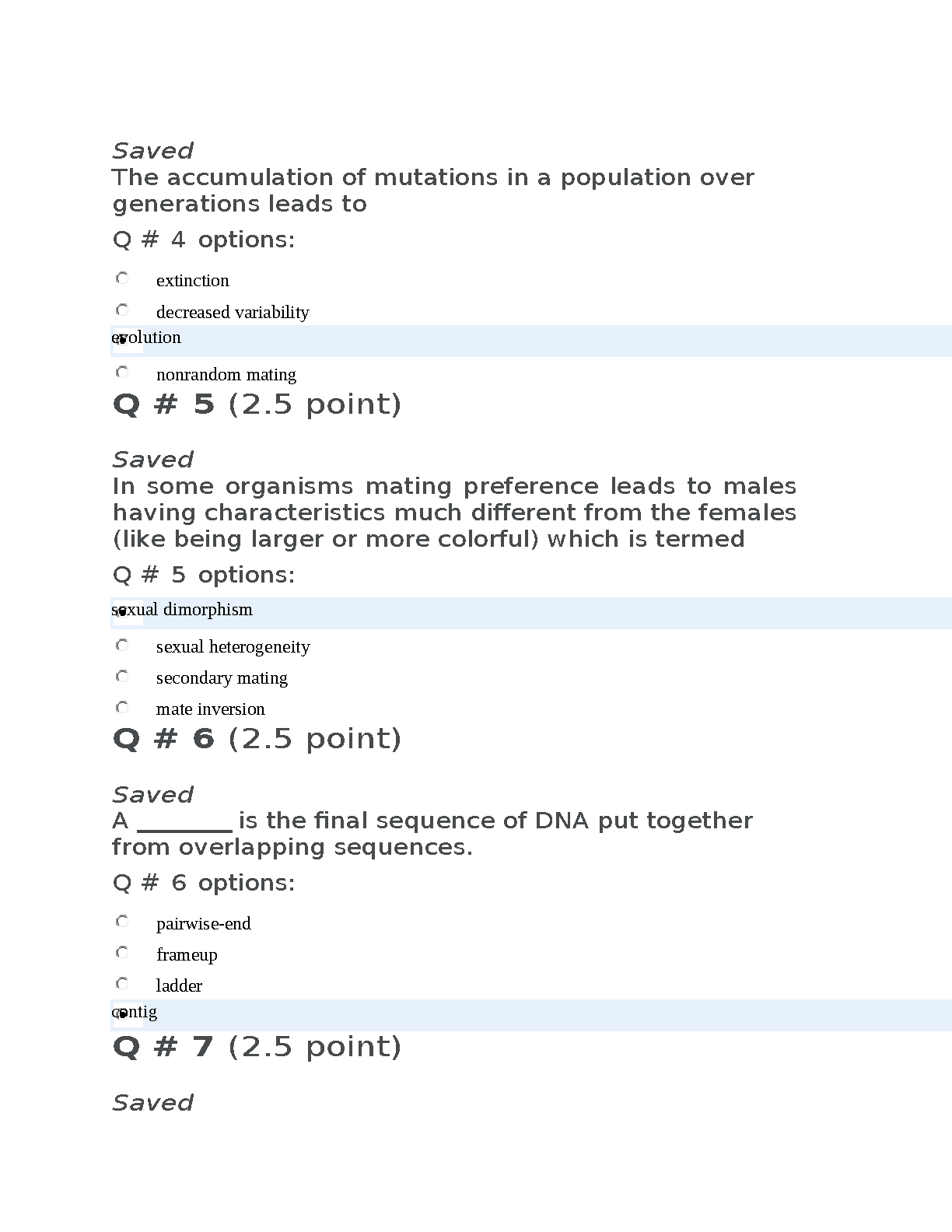Pick the 'nonrandom mating' radio button

pyautogui.click(x=122, y=373)
